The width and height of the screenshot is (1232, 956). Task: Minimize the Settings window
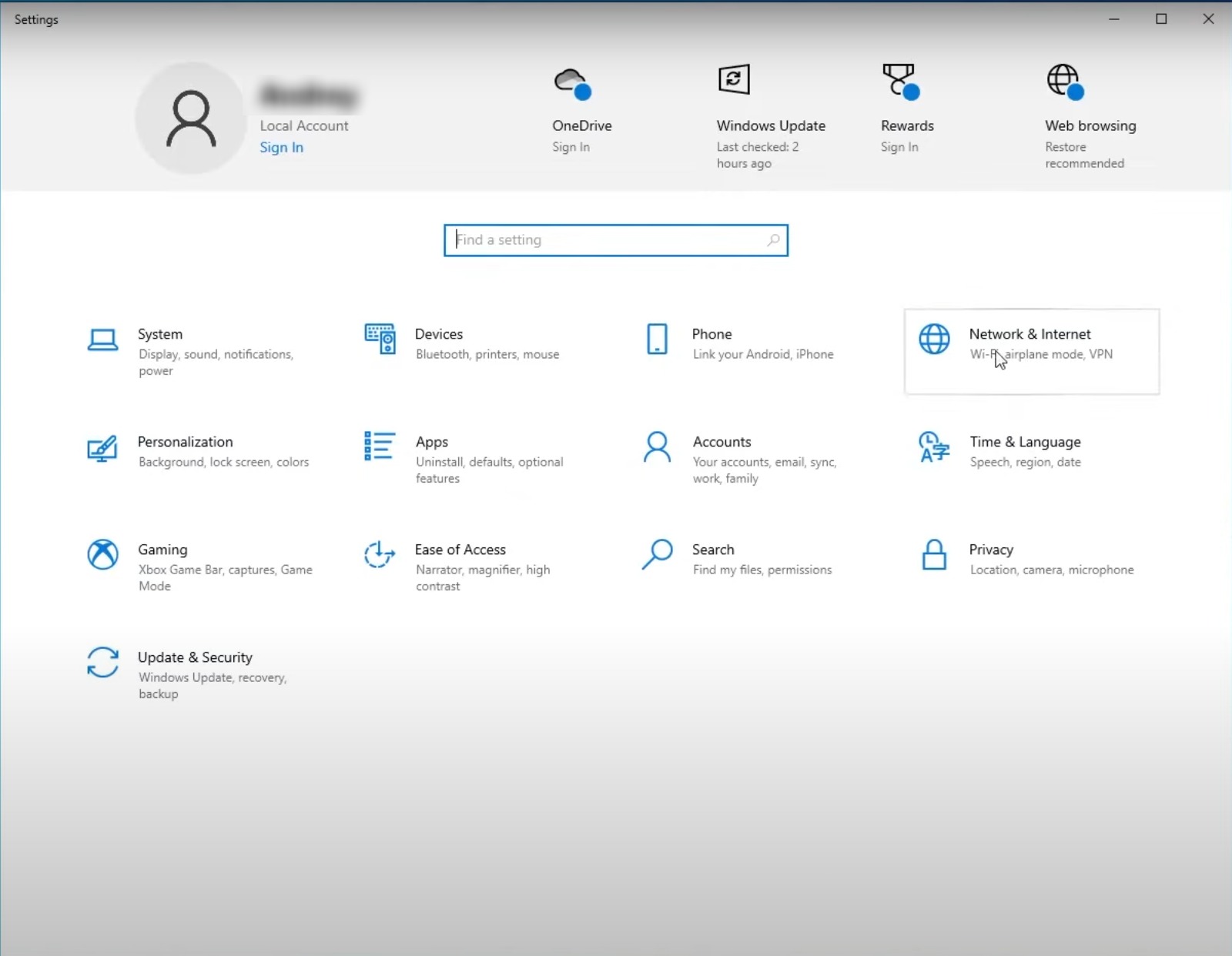[1113, 19]
